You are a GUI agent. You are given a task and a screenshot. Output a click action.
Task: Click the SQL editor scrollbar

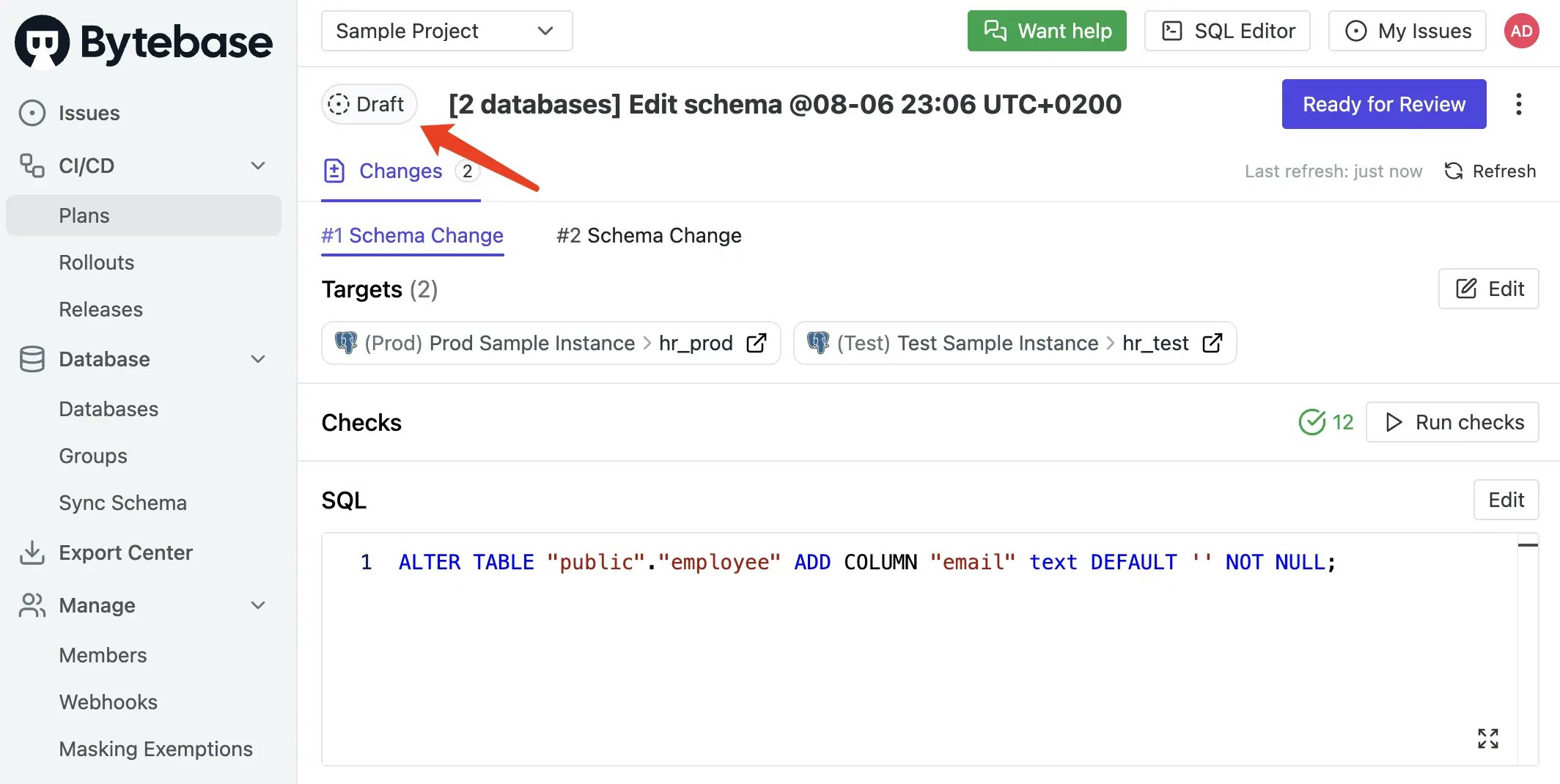tap(1528, 649)
